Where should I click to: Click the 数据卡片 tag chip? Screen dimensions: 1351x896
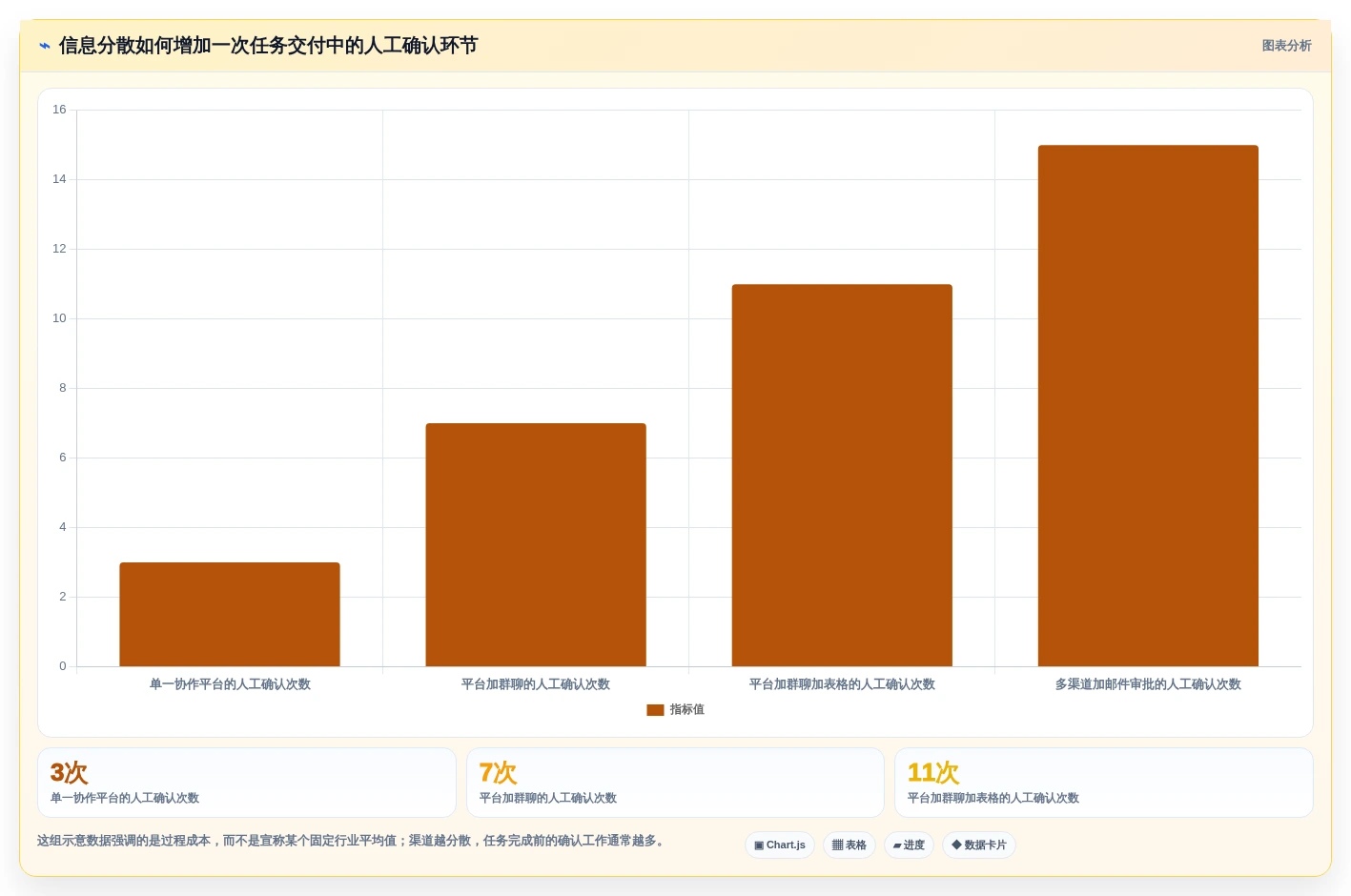pyautogui.click(x=979, y=845)
